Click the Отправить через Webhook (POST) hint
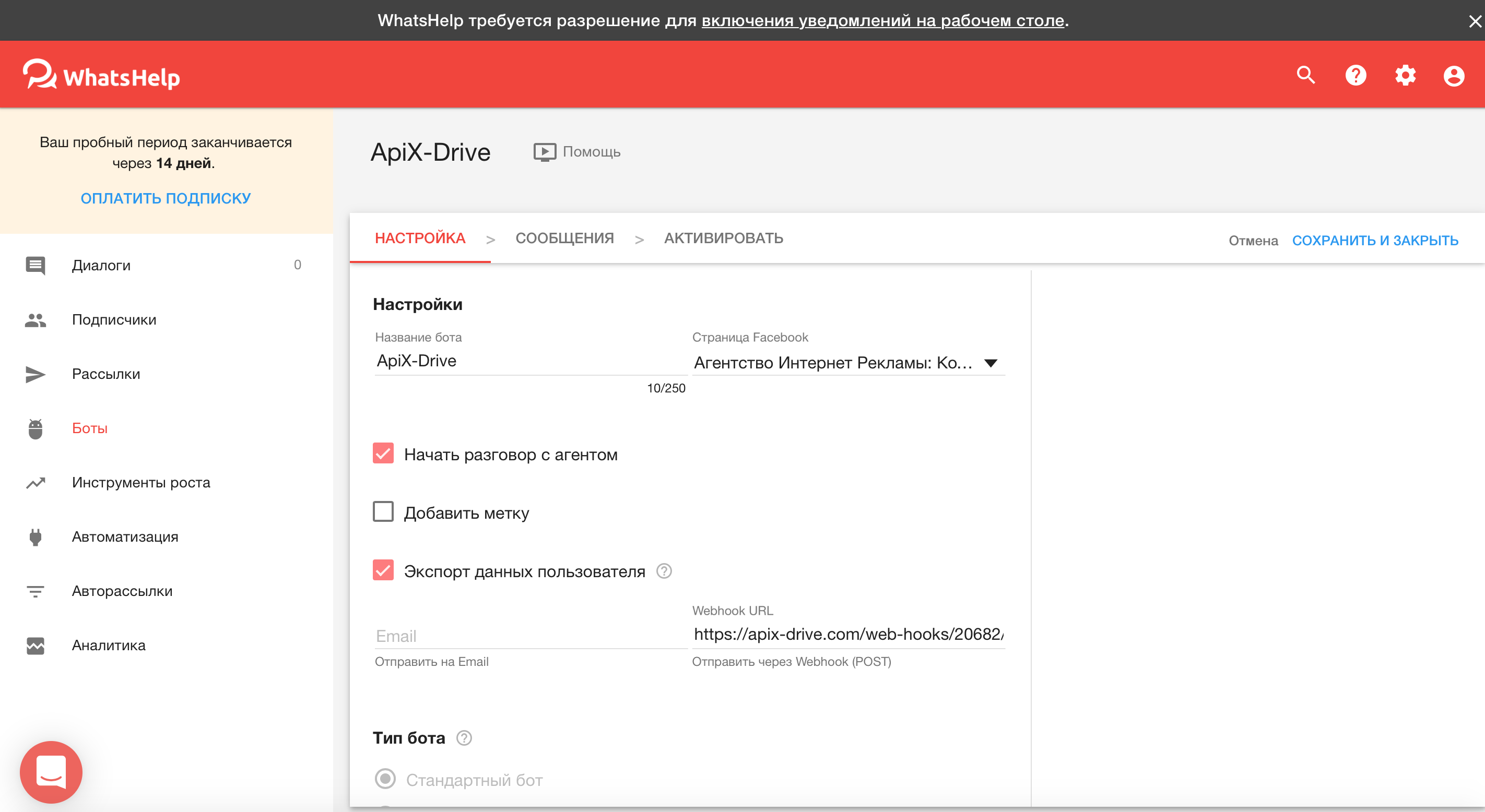Screen dimensions: 1485x812 (x=792, y=662)
